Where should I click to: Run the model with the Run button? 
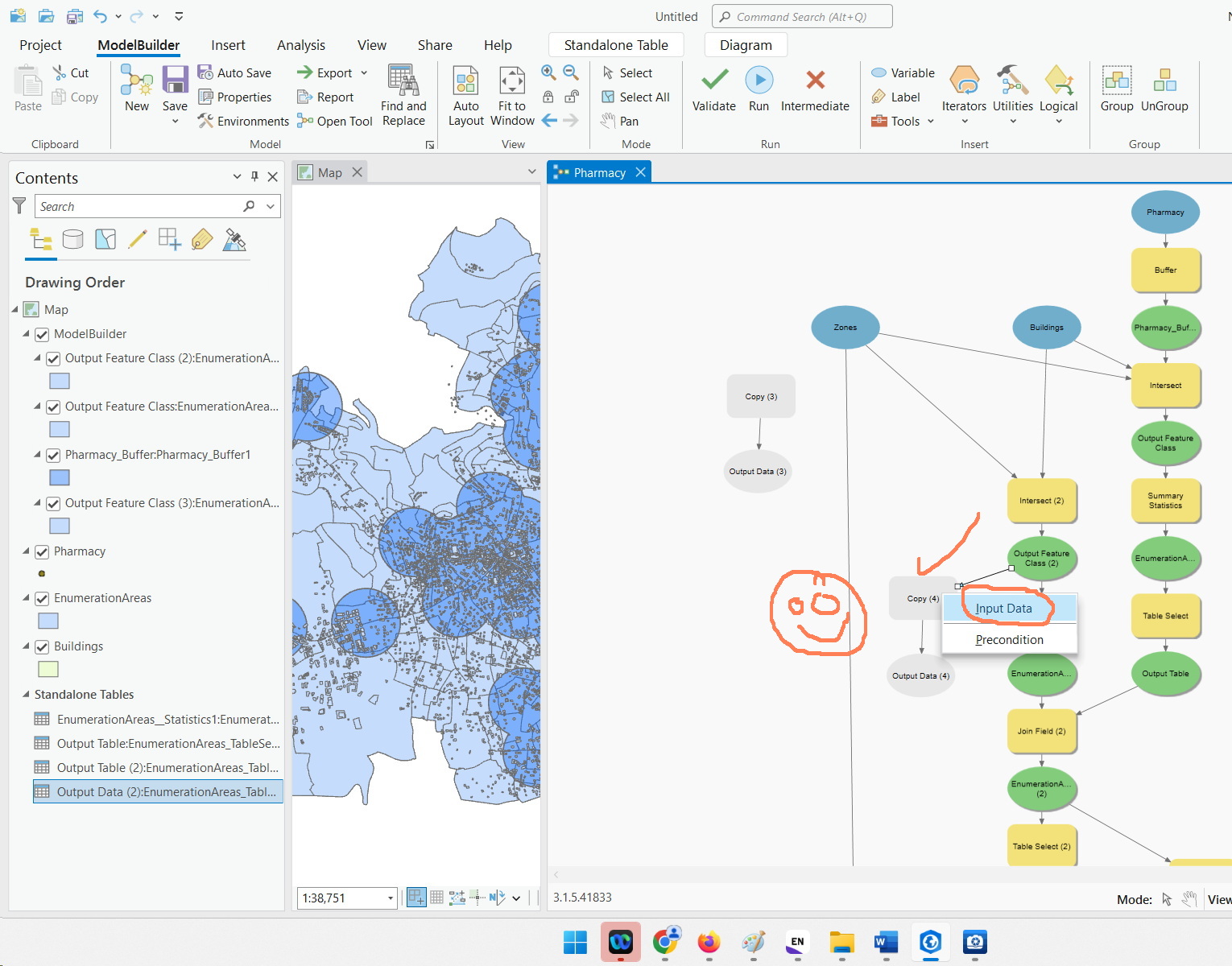tap(758, 89)
